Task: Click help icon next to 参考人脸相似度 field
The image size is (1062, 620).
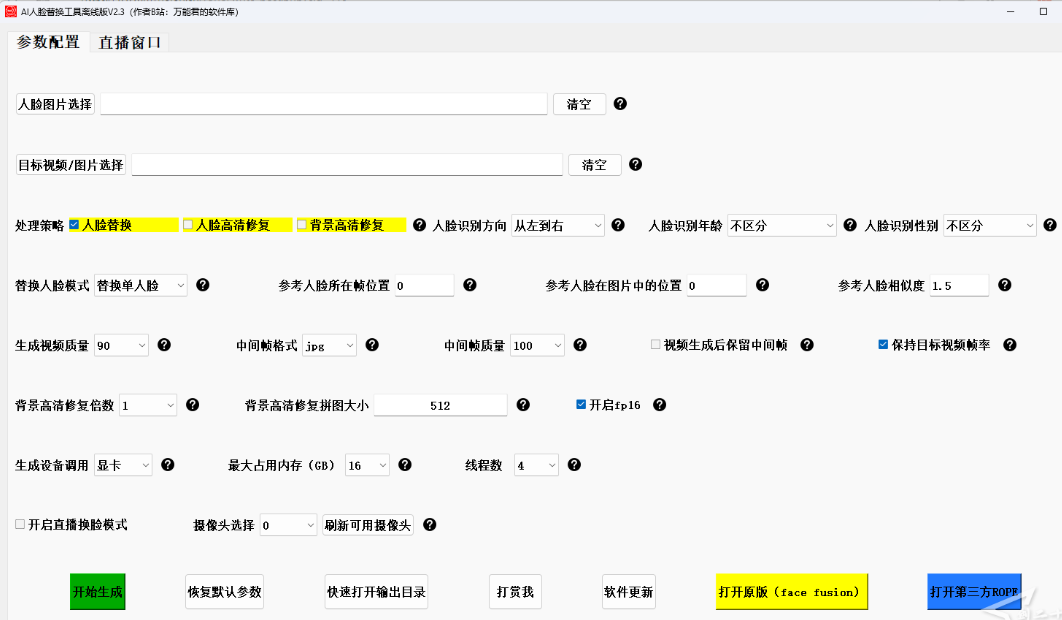Action: tap(1004, 285)
